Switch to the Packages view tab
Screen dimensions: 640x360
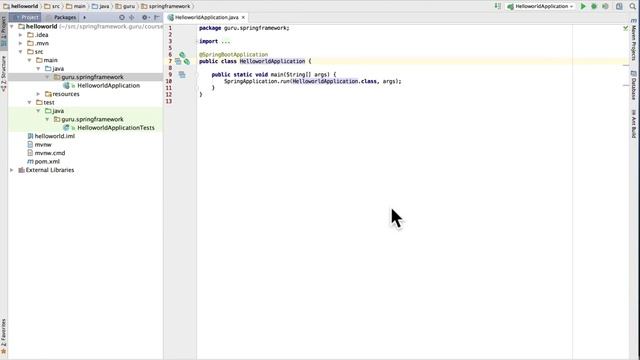click(x=62, y=17)
